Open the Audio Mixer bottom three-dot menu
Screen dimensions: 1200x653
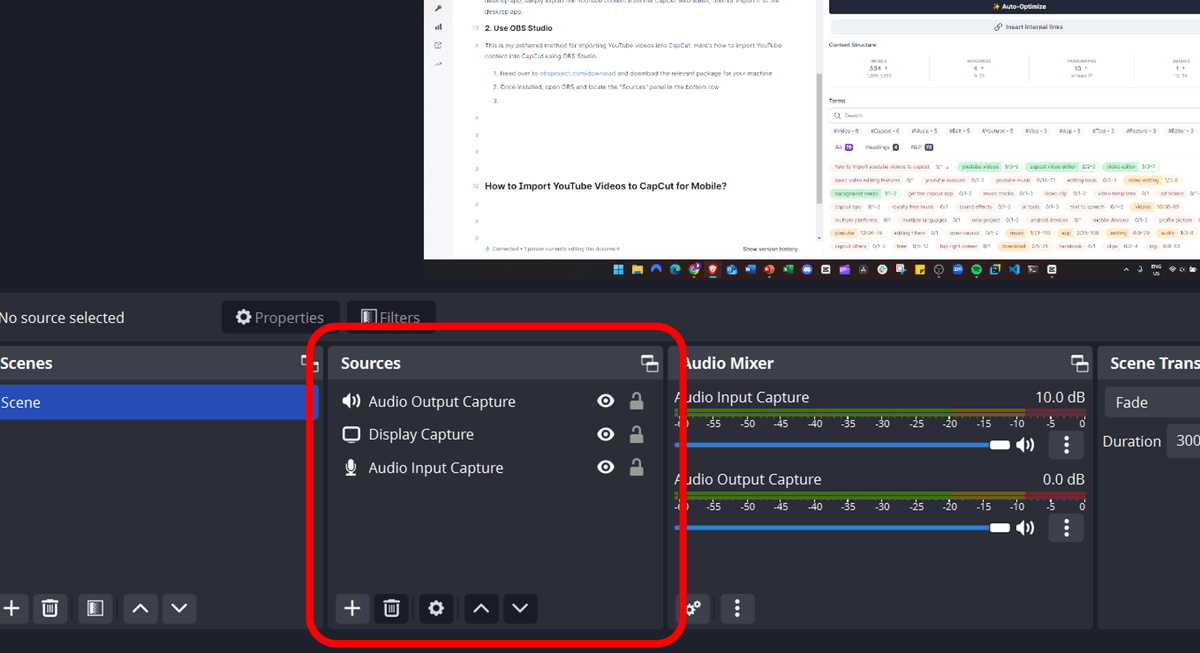tap(737, 607)
